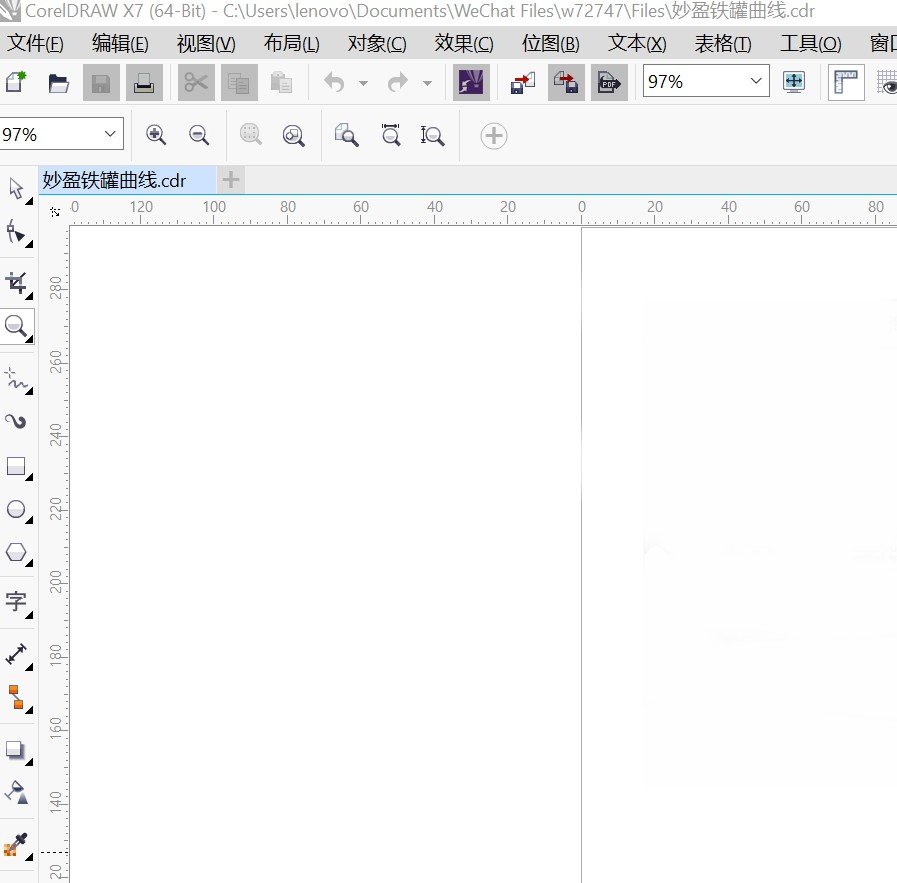Select the Crop tool
The height and width of the screenshot is (883, 897).
tap(16, 282)
